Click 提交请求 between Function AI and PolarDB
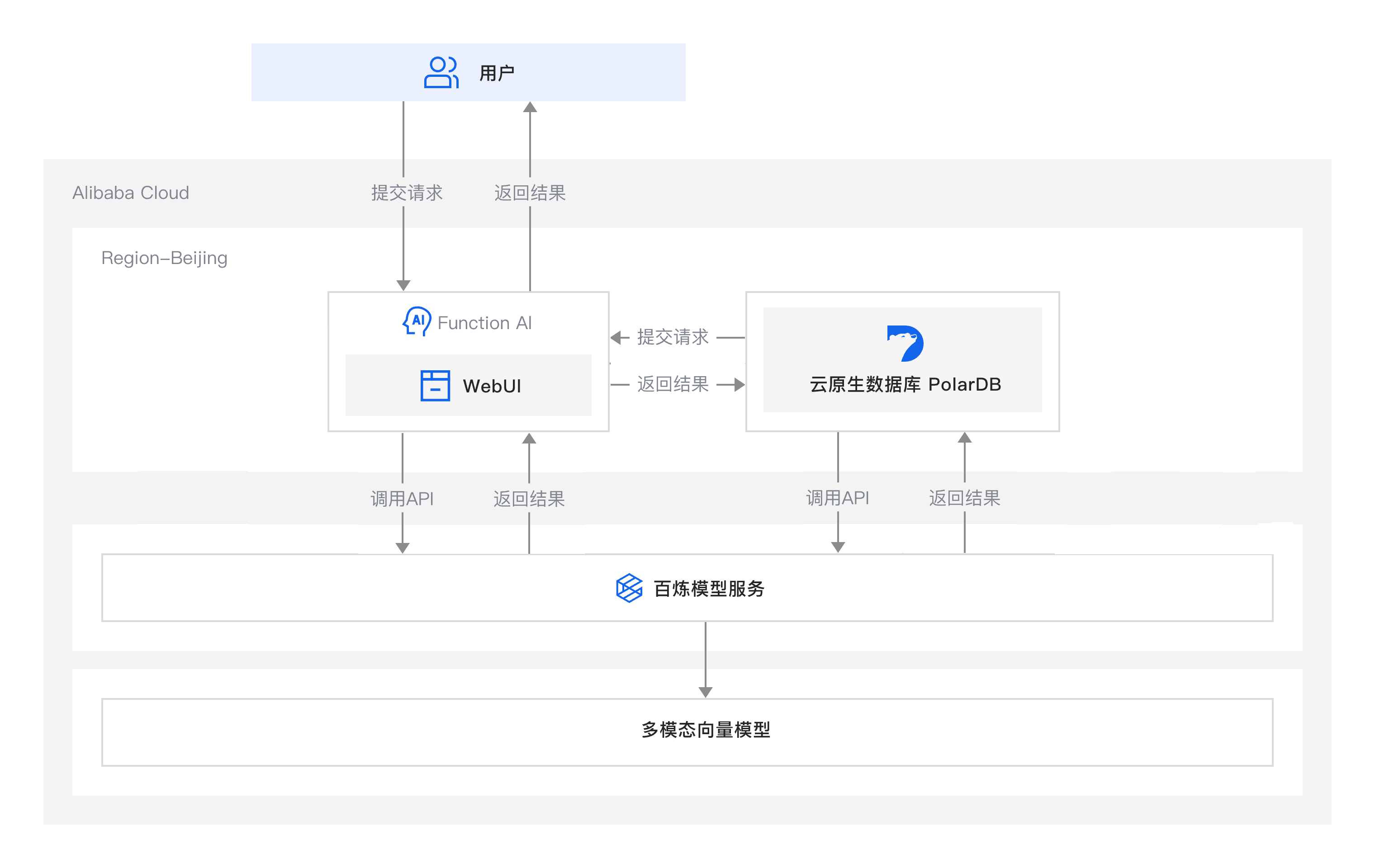1375x868 pixels. (x=673, y=337)
